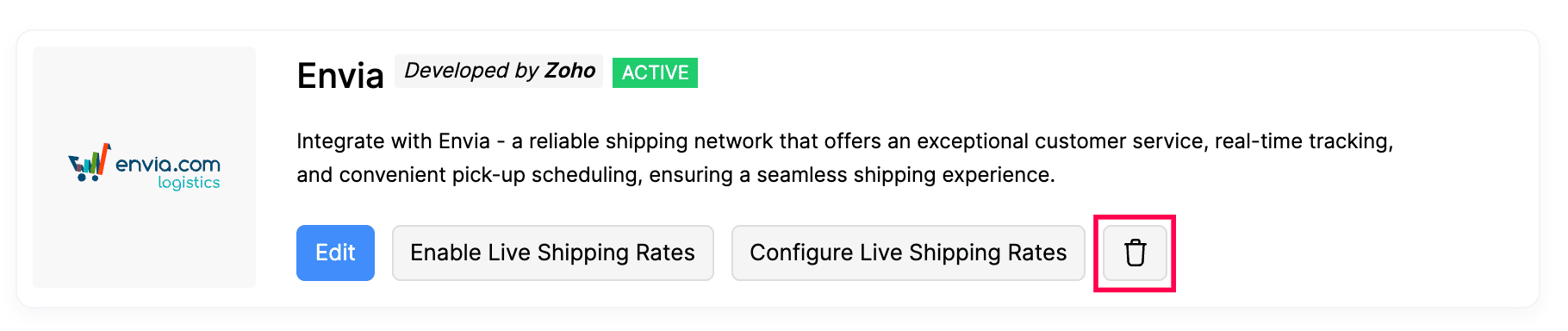Click the green ACTIVE status badge
The image size is (1568, 331).
pos(655,72)
